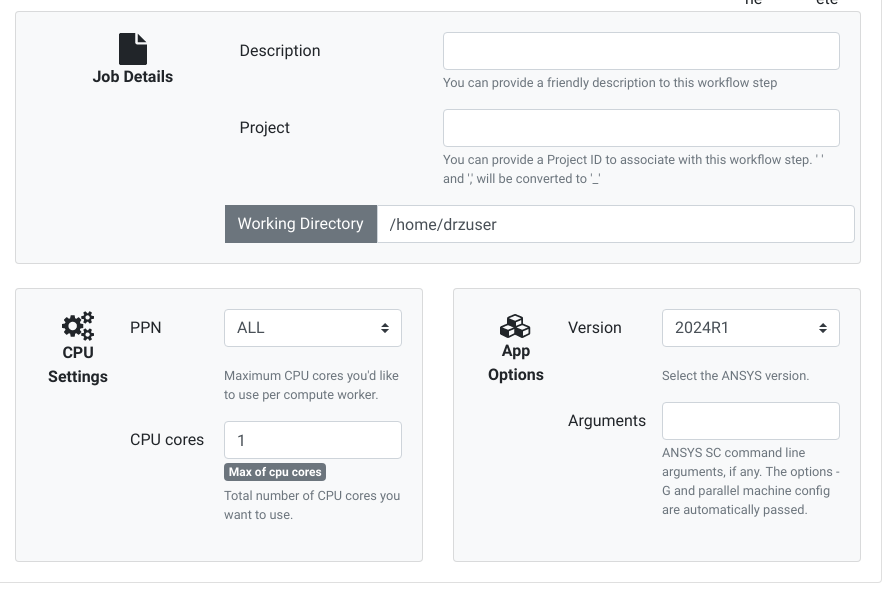Focus the Project input field

point(641,128)
